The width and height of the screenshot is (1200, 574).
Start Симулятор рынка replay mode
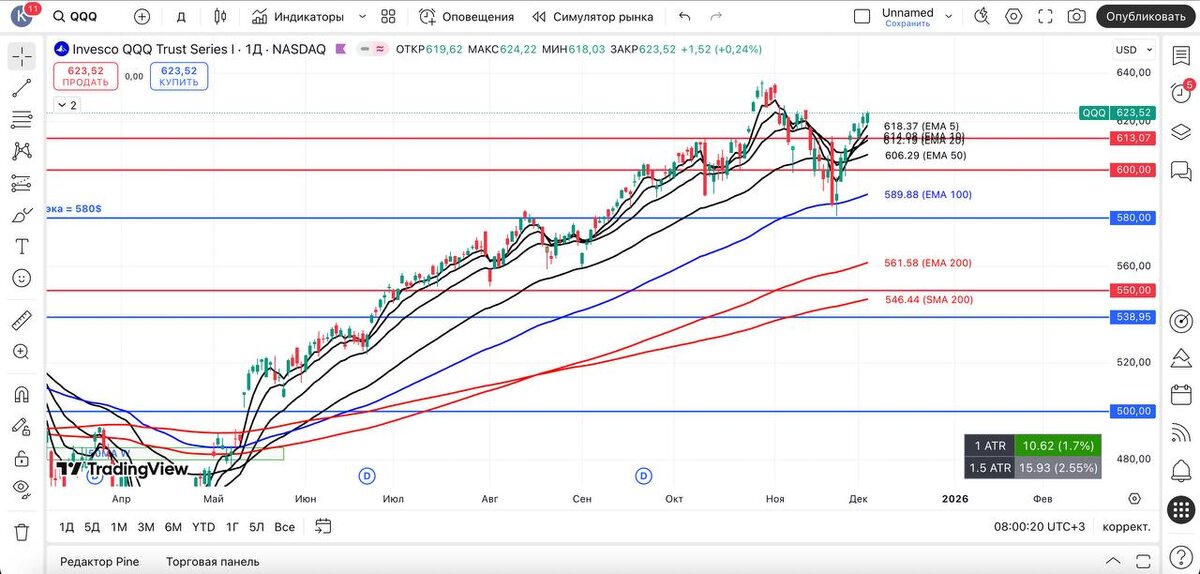tap(592, 17)
